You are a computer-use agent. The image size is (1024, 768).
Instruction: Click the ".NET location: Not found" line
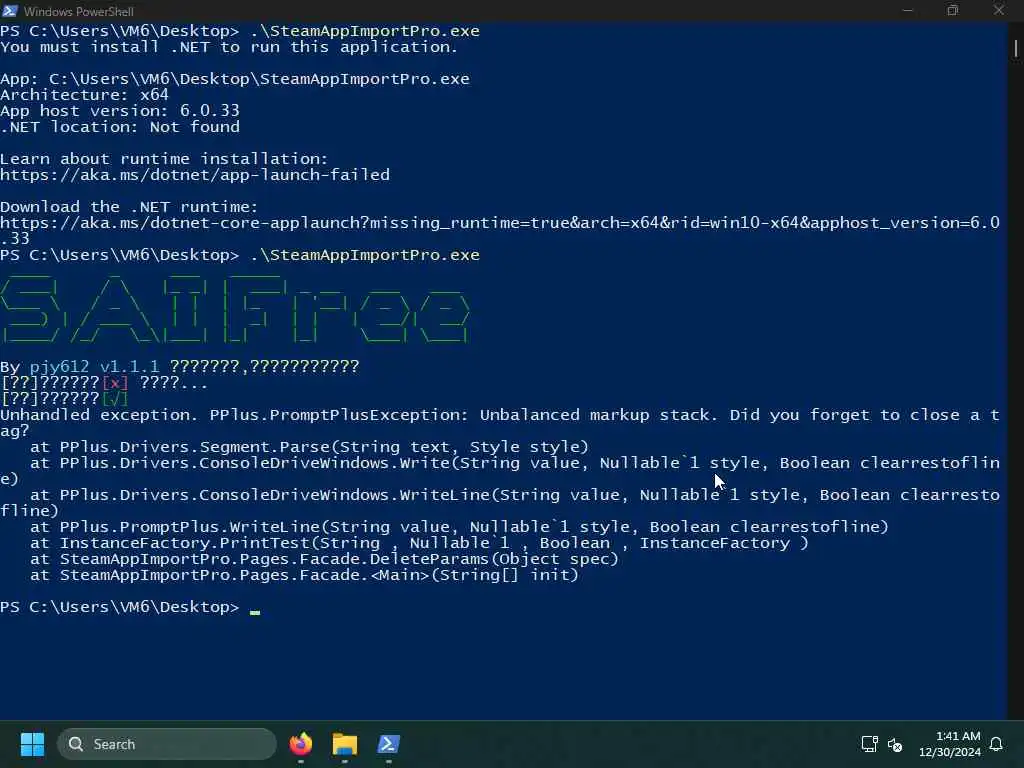[120, 127]
